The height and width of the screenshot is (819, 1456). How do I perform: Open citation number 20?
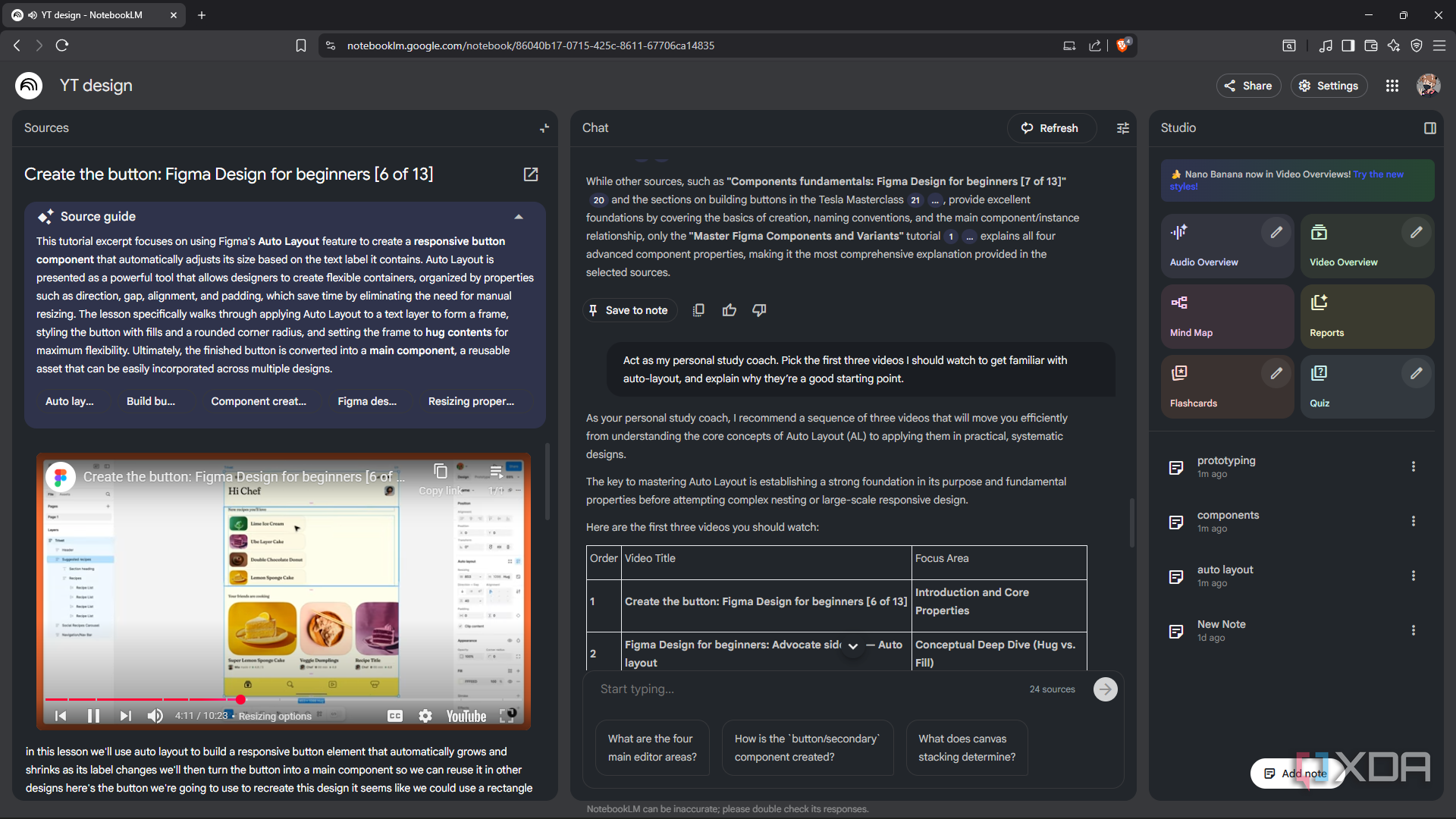click(x=598, y=200)
